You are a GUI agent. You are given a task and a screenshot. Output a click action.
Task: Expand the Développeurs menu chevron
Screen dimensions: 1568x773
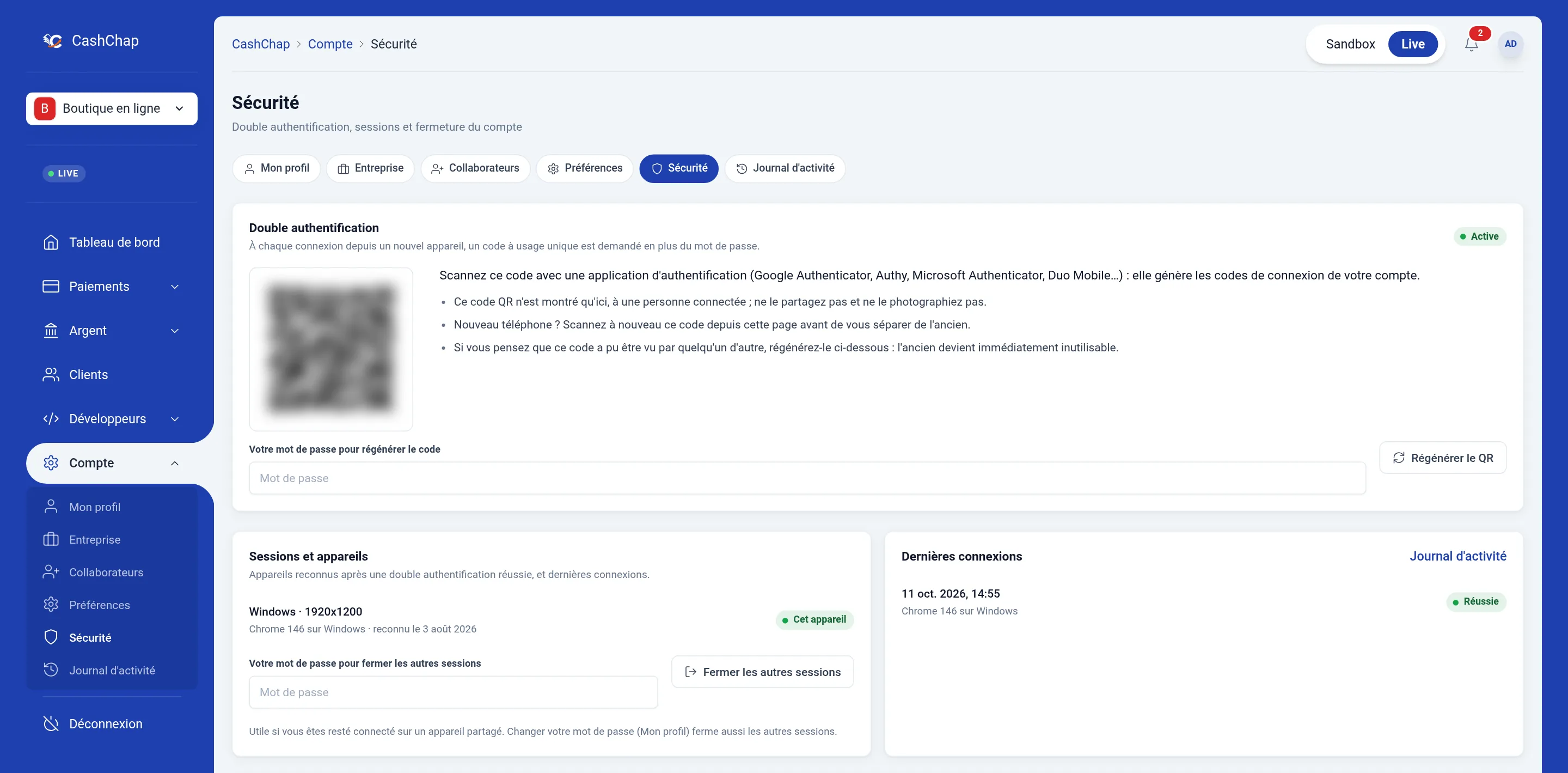click(175, 419)
